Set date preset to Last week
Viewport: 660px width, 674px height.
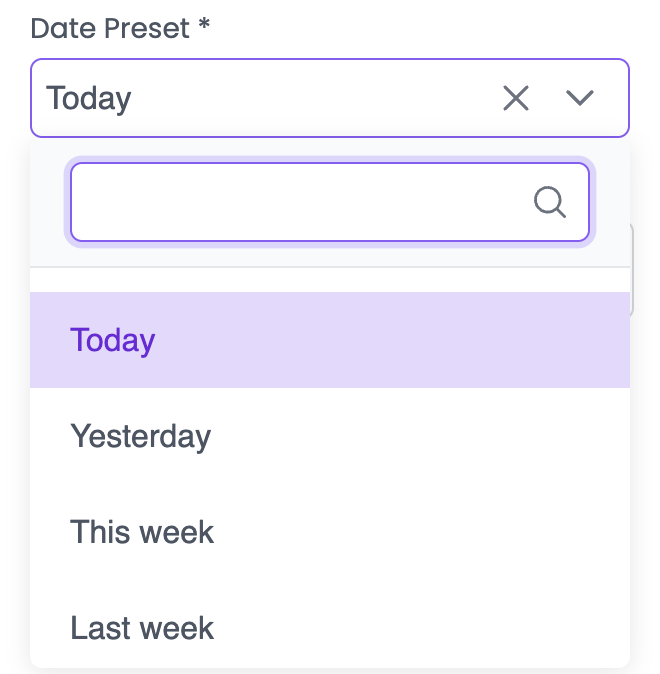pos(142,628)
